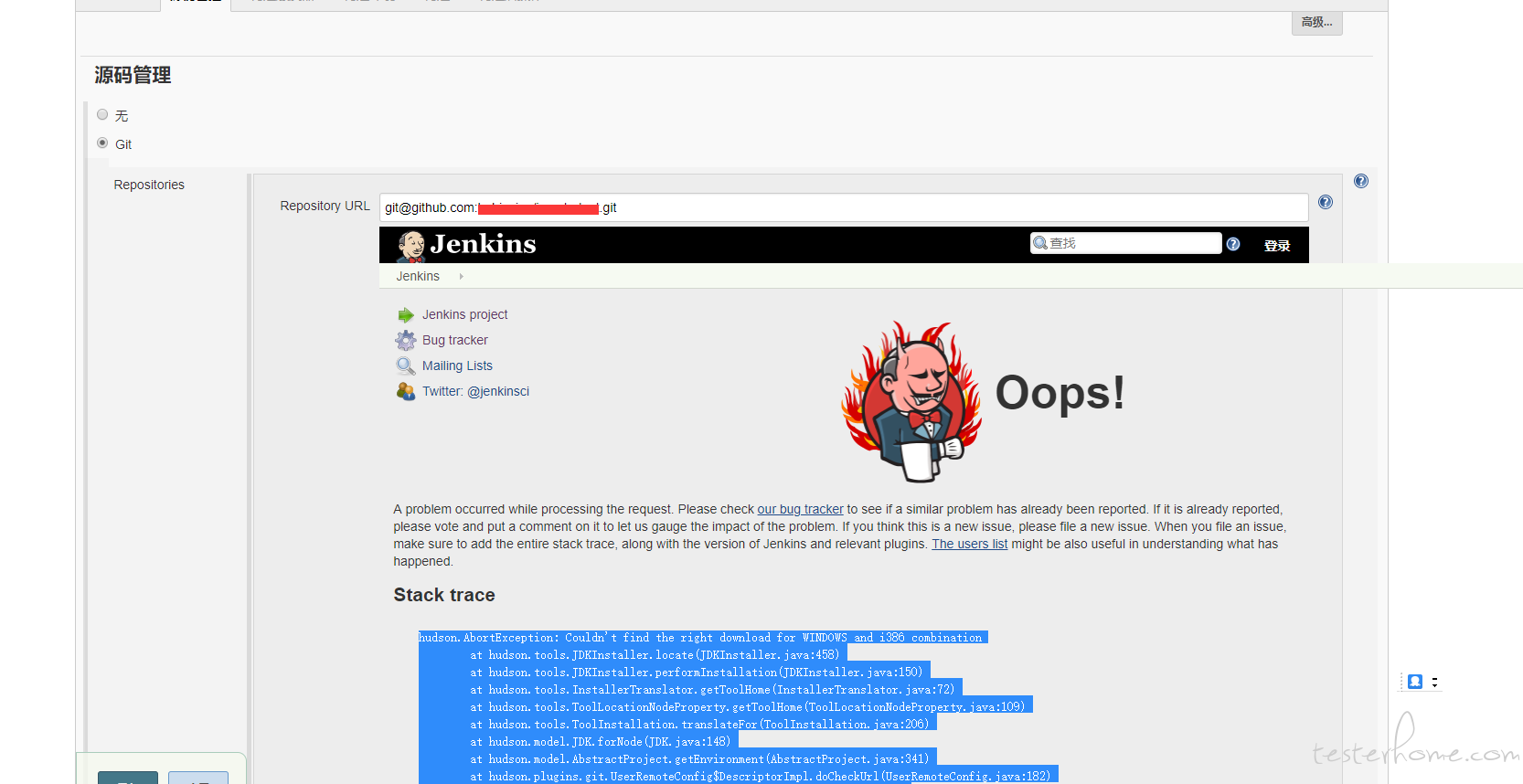Open 'The users list' link

tap(969, 545)
